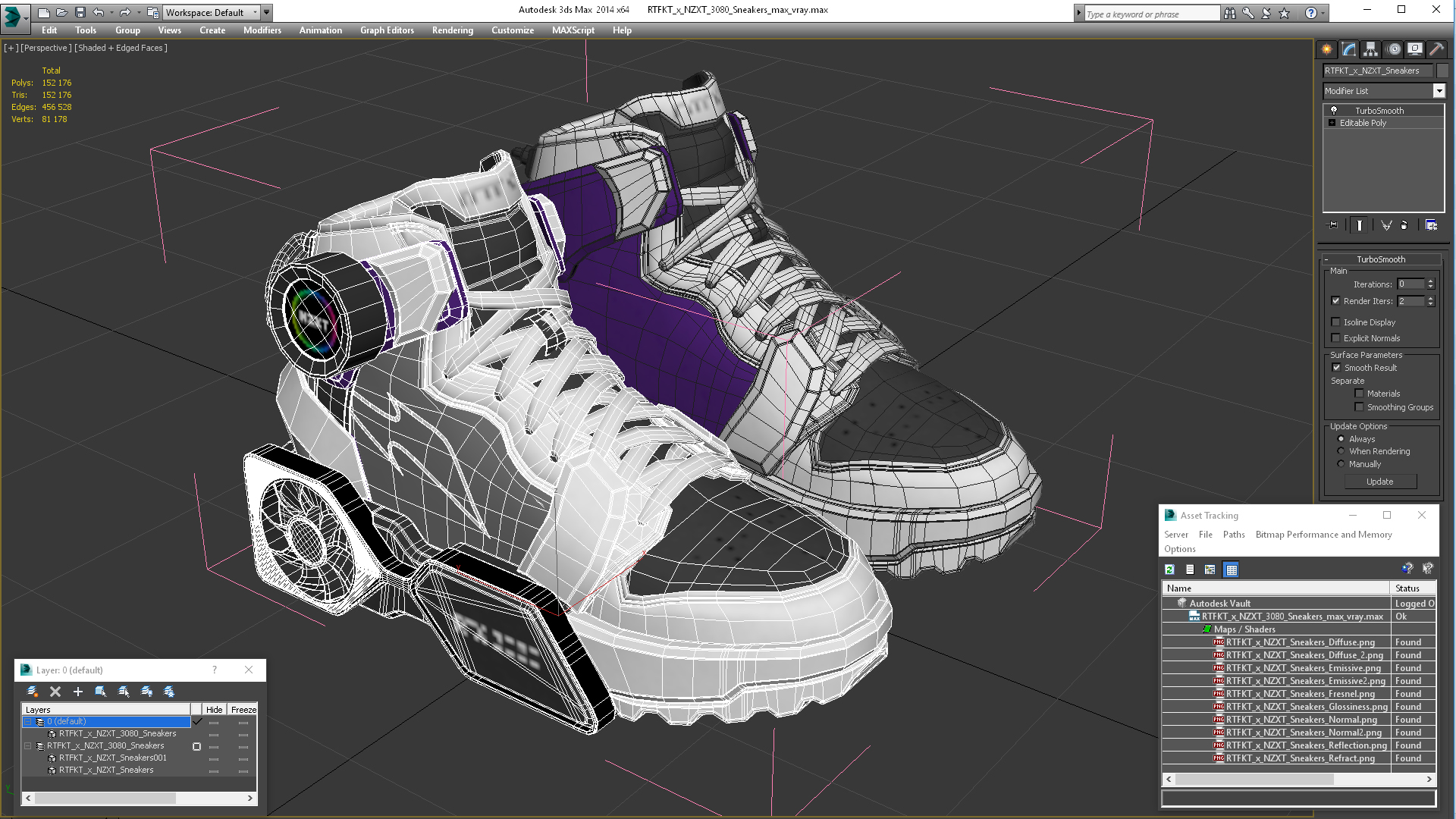Click Refresh icon in Asset Tracking
Image resolution: width=1456 pixels, height=819 pixels.
[x=1169, y=570]
